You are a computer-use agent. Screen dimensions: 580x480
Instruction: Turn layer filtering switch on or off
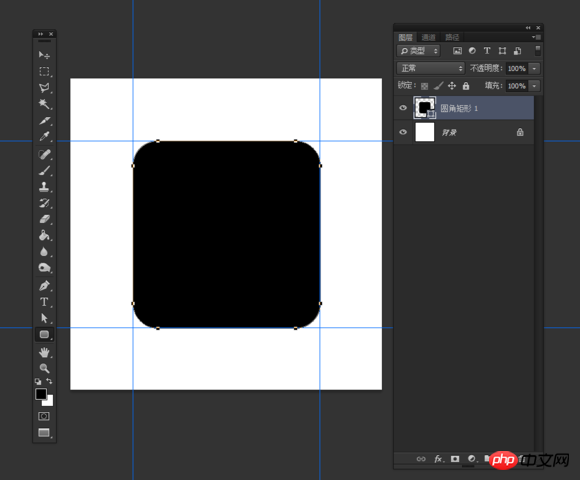[x=538, y=51]
